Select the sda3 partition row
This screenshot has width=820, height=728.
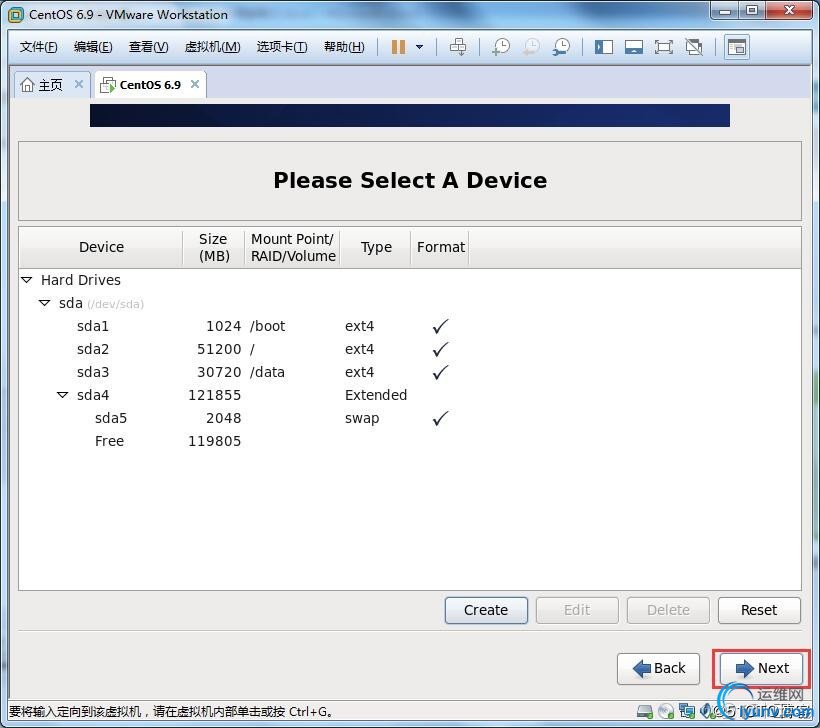[409, 372]
